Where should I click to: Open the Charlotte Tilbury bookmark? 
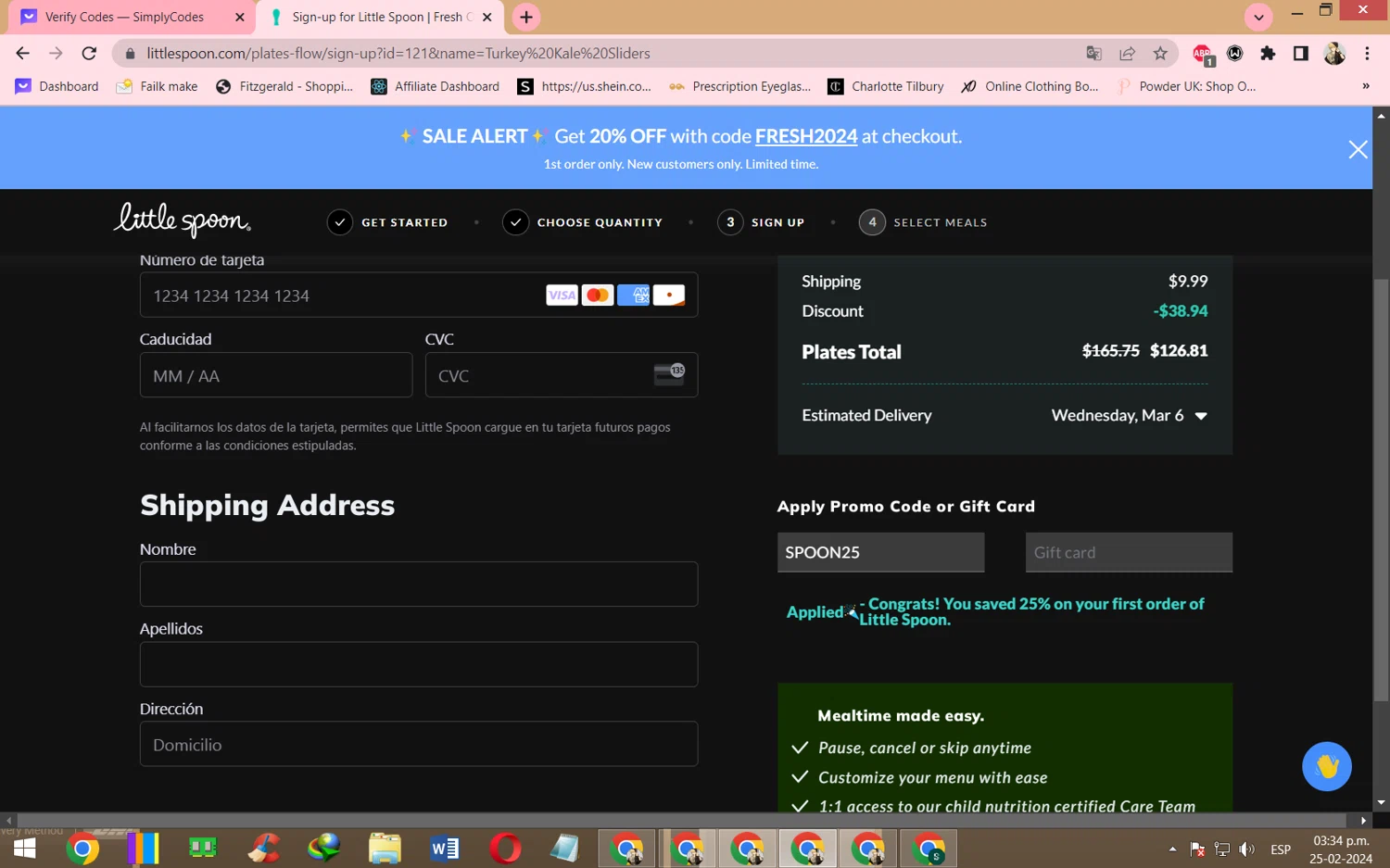point(885,86)
